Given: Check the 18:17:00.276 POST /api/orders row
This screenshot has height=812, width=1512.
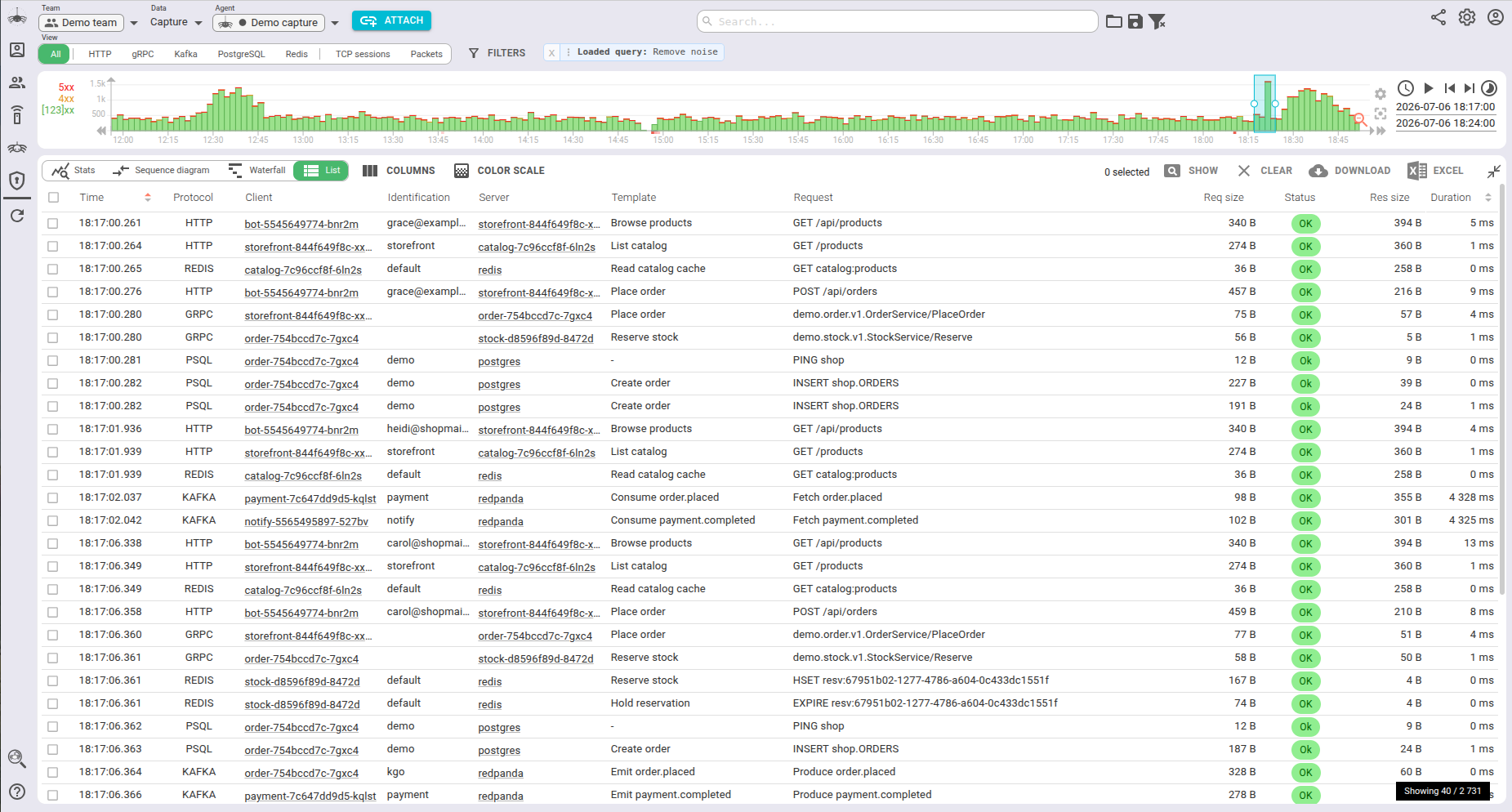Looking at the screenshot, I should (53, 292).
